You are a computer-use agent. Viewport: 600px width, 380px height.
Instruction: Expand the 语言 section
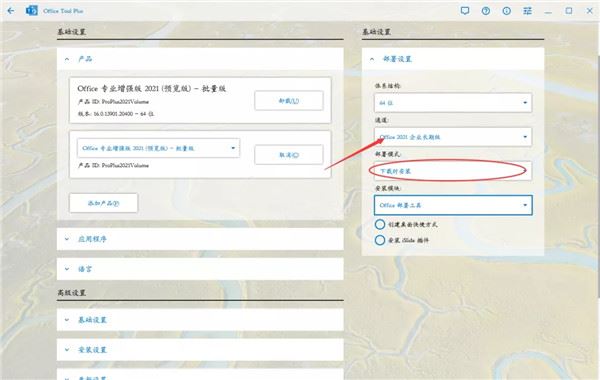(200, 269)
